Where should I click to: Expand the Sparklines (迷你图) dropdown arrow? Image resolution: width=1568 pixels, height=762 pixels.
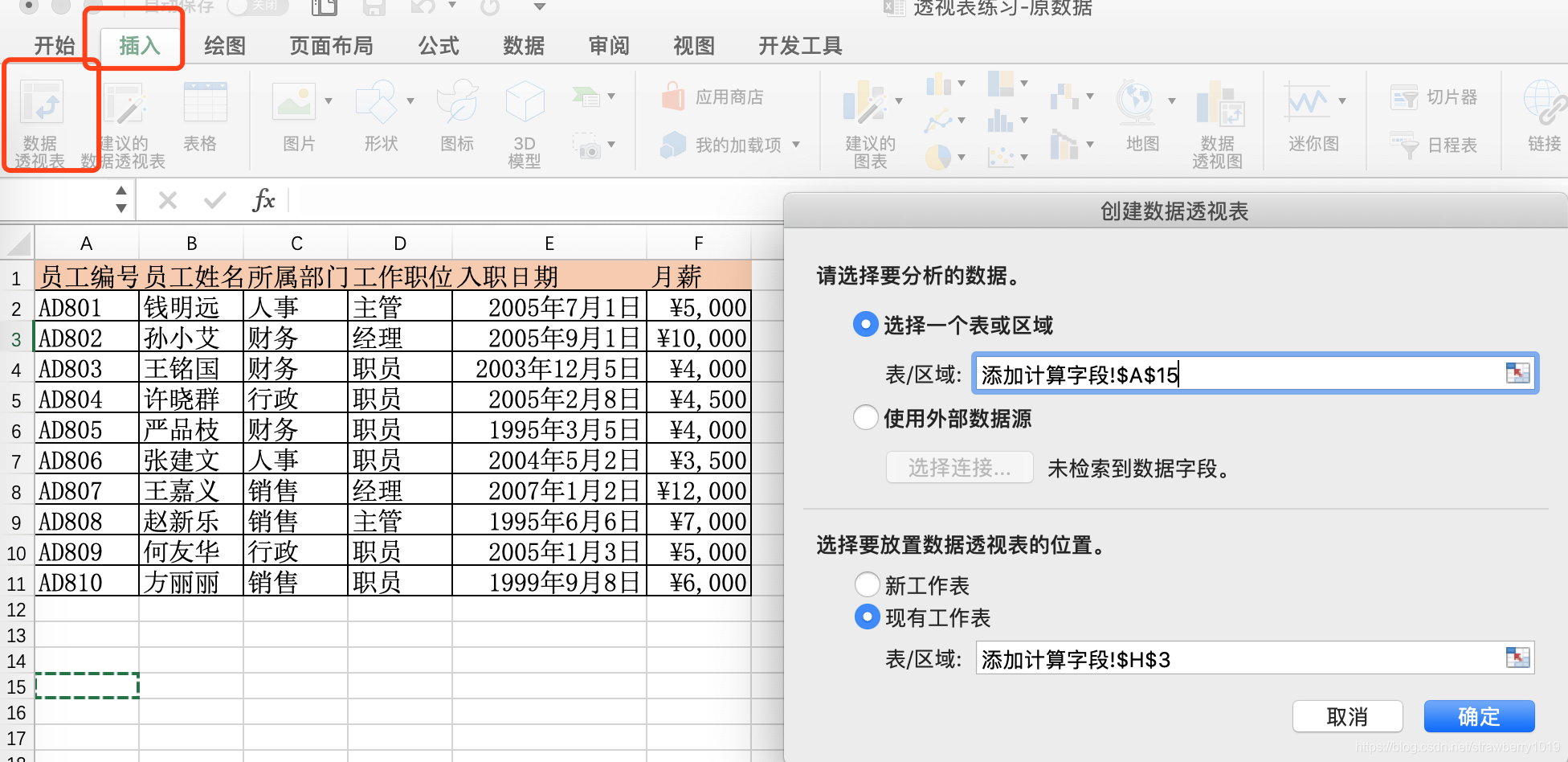(x=1342, y=101)
